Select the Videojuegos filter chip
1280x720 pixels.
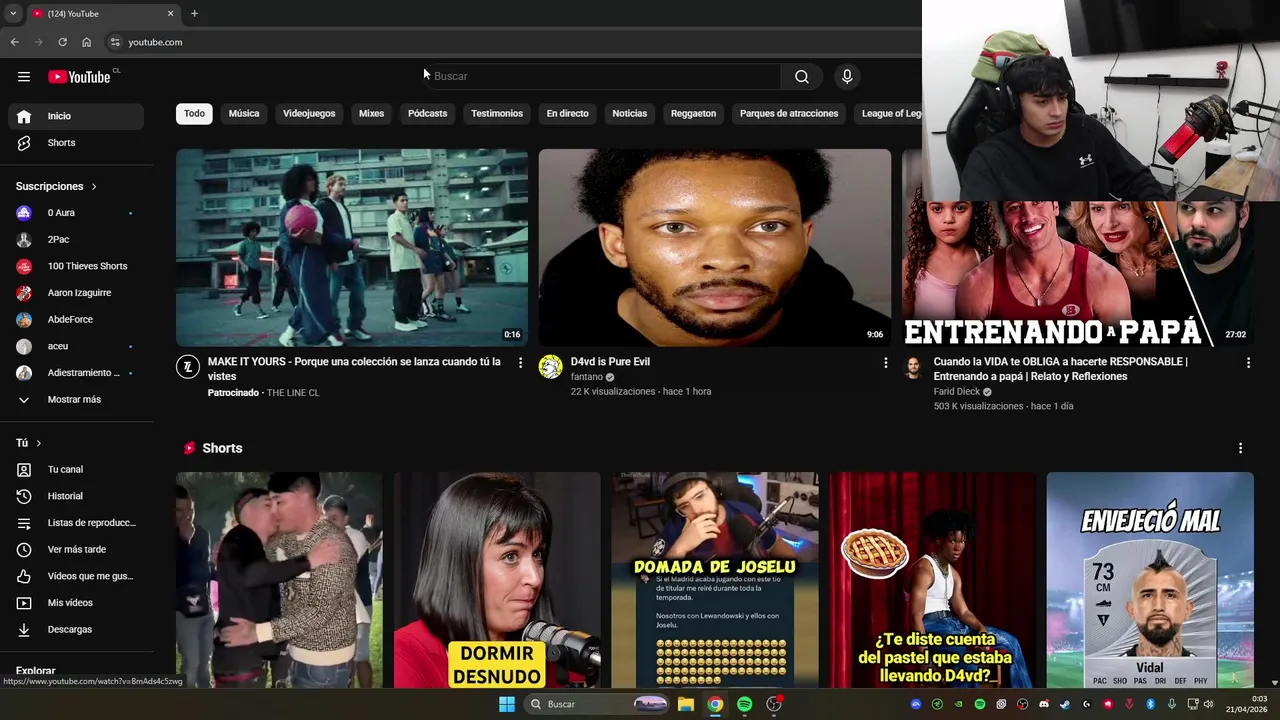point(309,113)
